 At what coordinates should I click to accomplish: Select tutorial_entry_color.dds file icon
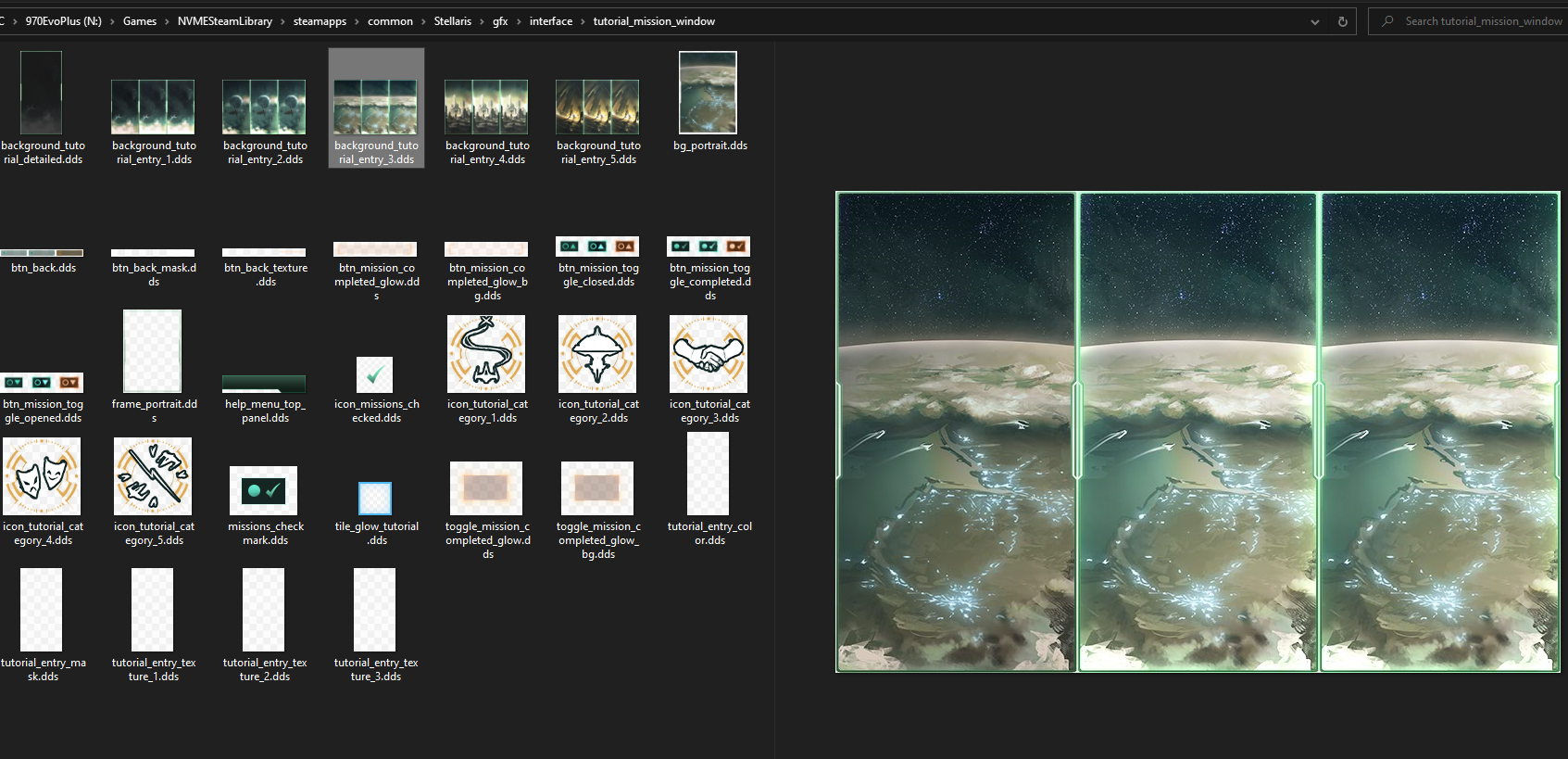(708, 474)
